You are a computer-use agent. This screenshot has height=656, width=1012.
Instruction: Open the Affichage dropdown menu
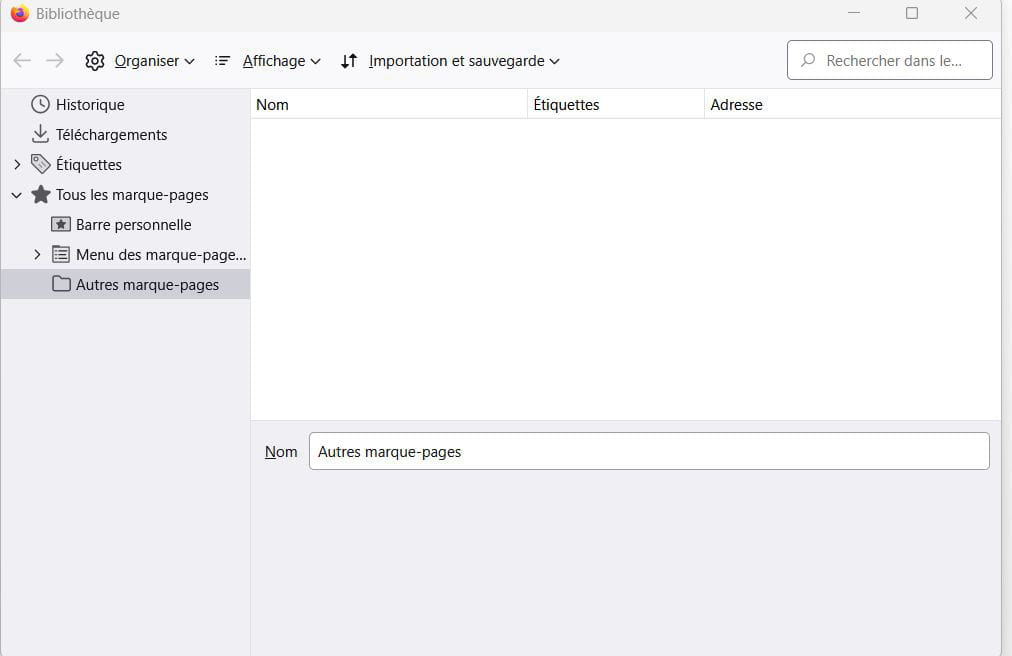268,61
